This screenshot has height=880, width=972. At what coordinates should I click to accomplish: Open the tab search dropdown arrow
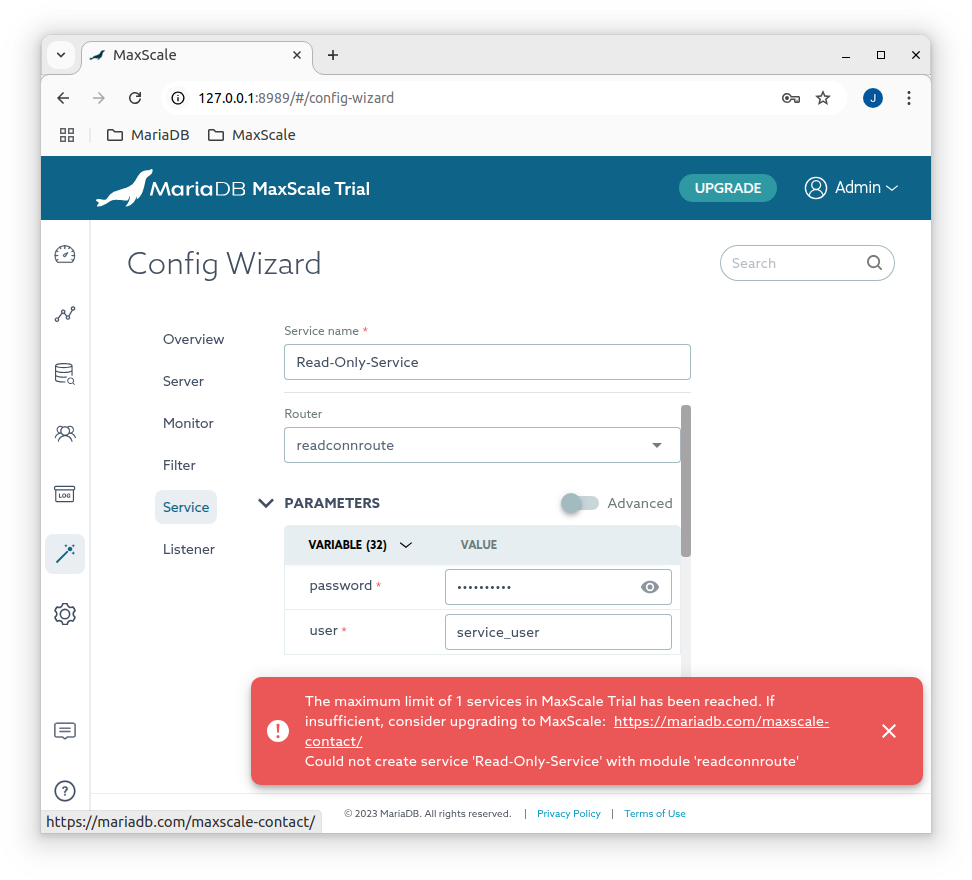pos(61,55)
